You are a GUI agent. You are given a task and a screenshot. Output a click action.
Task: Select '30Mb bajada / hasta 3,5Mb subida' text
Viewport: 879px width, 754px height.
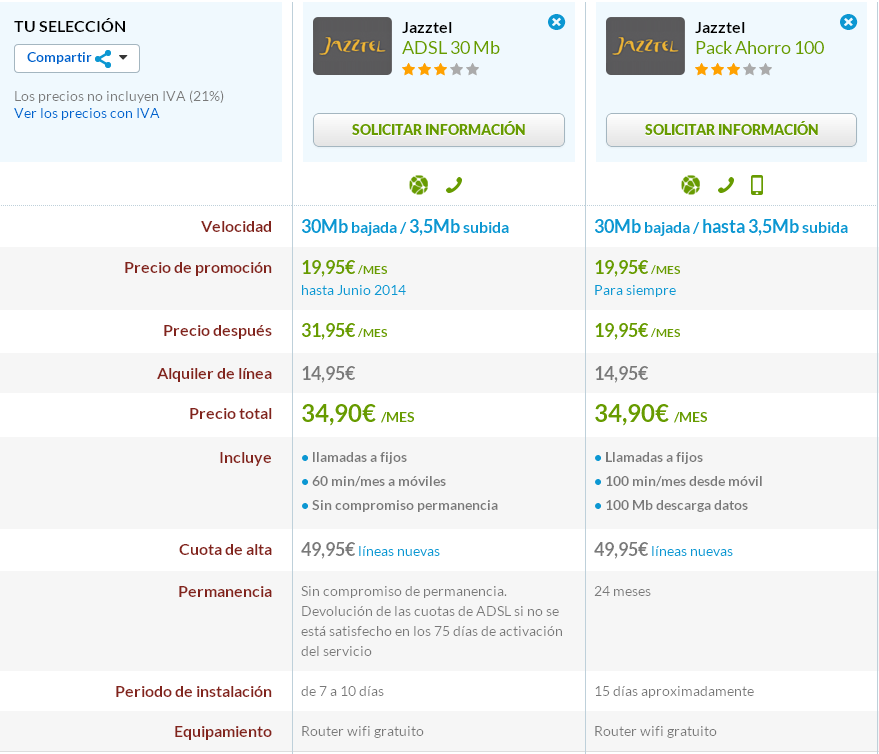coord(721,227)
